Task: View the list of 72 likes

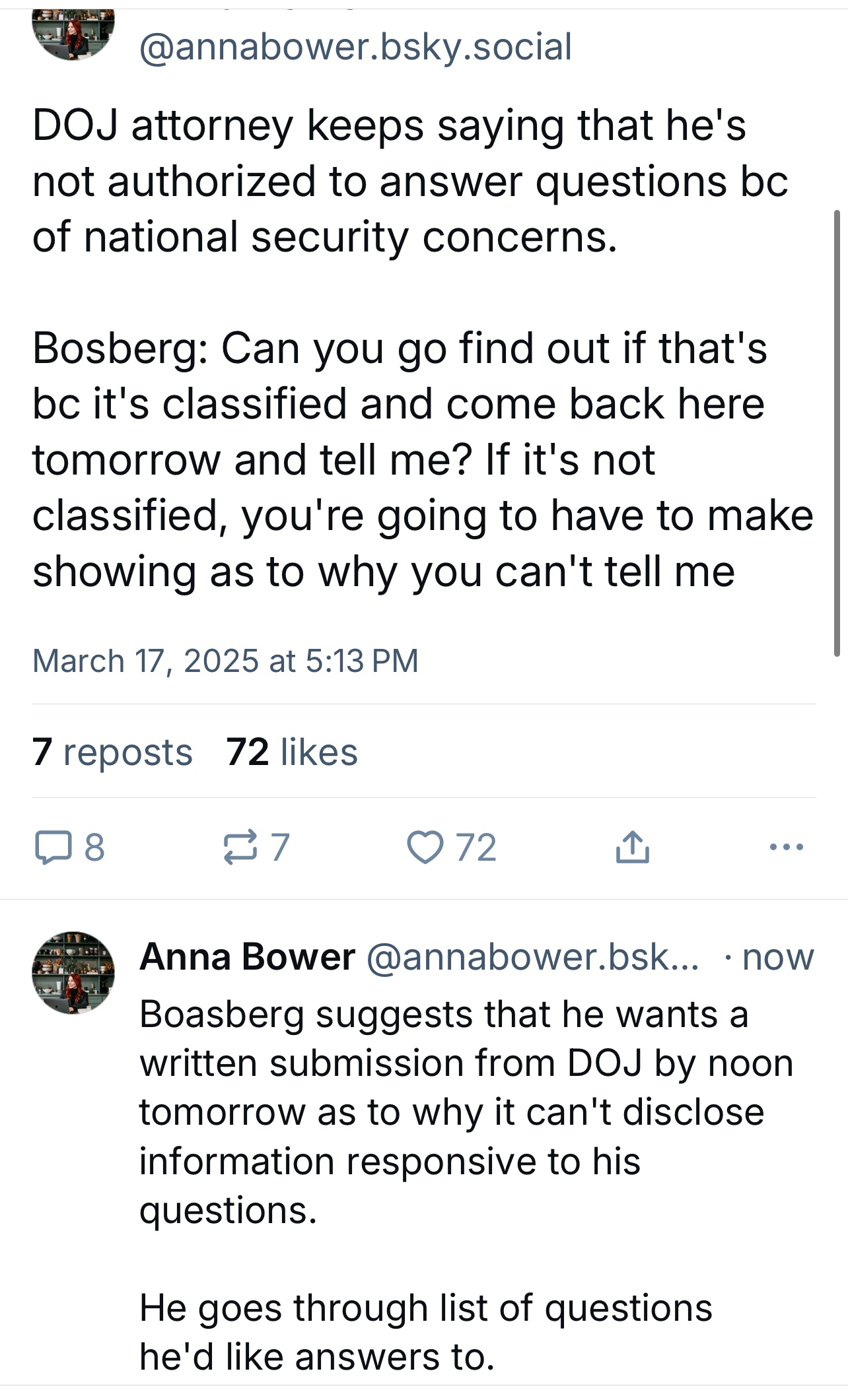Action: pyautogui.click(x=292, y=752)
